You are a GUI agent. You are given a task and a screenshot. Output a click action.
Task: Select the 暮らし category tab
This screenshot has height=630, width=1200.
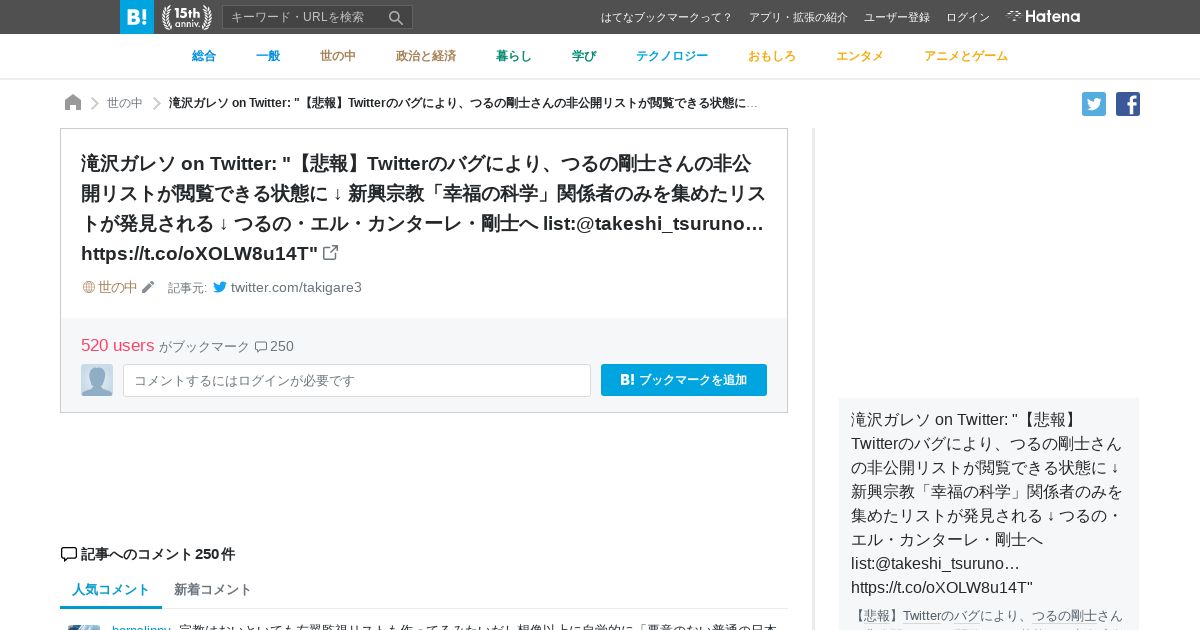[514, 56]
